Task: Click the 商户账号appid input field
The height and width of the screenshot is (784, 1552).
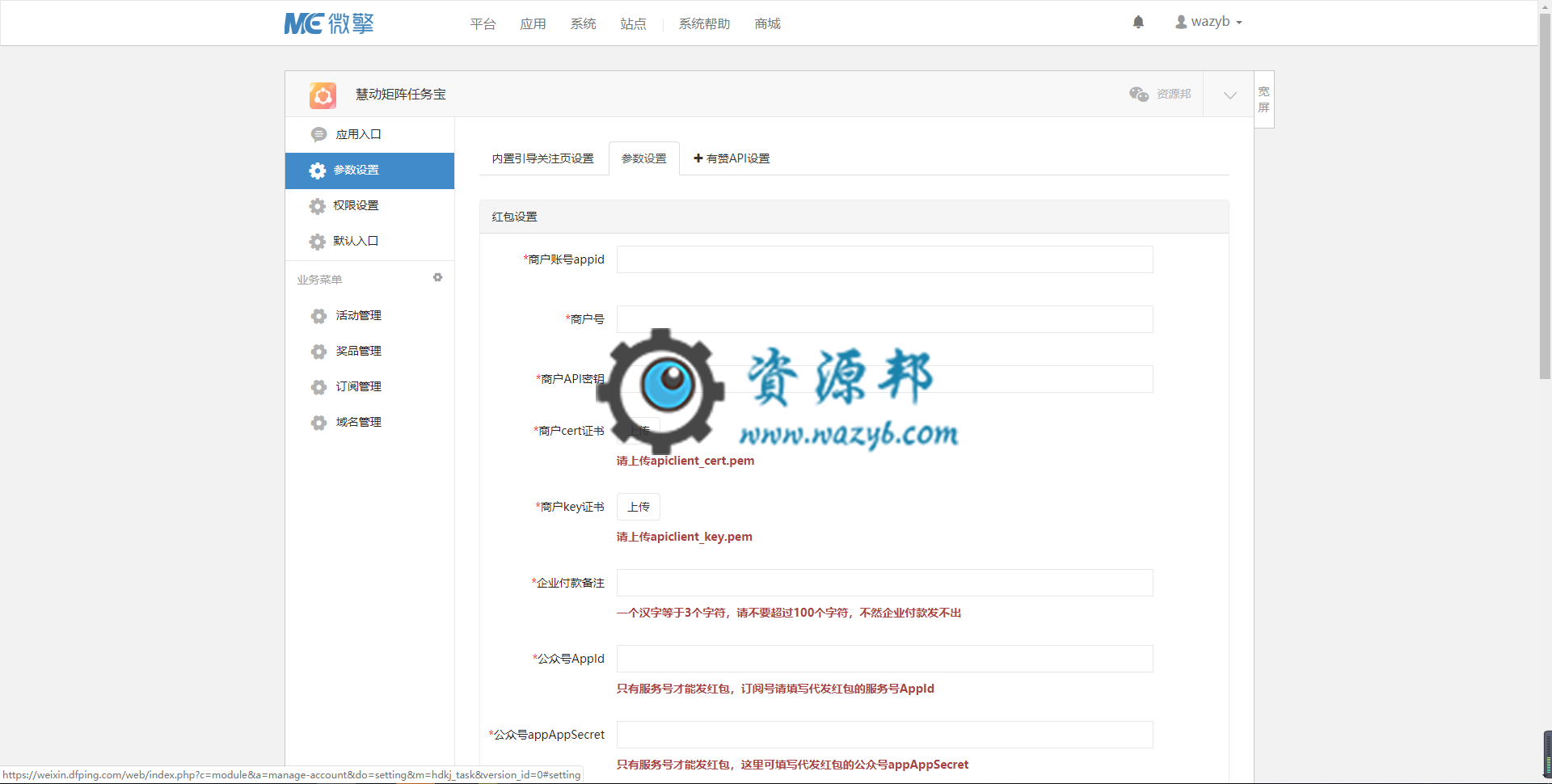Action: coord(884,259)
